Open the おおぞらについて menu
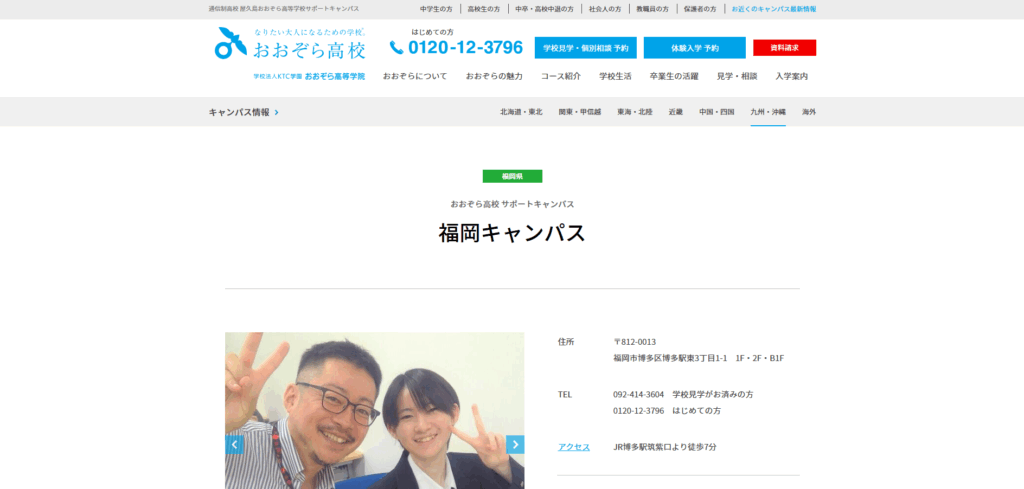 pyautogui.click(x=414, y=76)
